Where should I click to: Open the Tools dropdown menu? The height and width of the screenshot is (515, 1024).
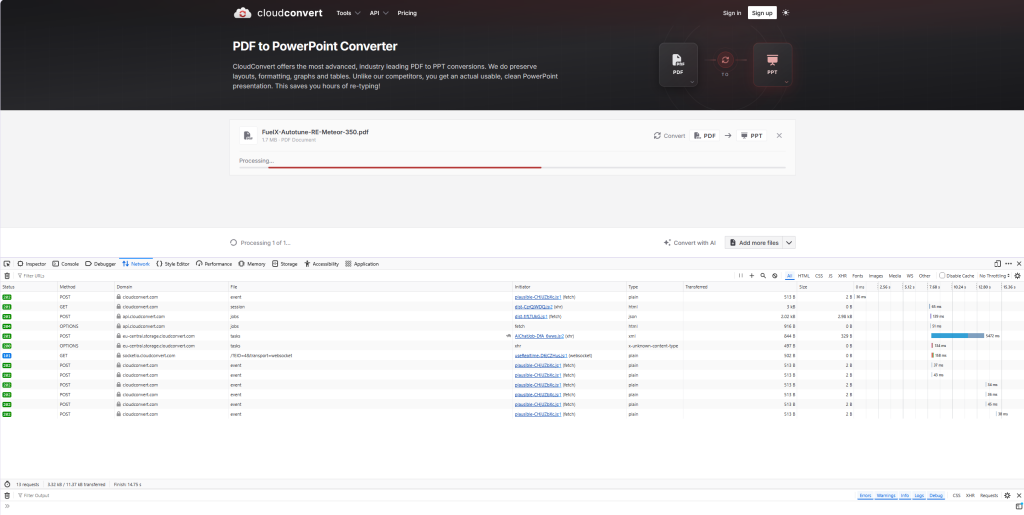[x=347, y=13]
